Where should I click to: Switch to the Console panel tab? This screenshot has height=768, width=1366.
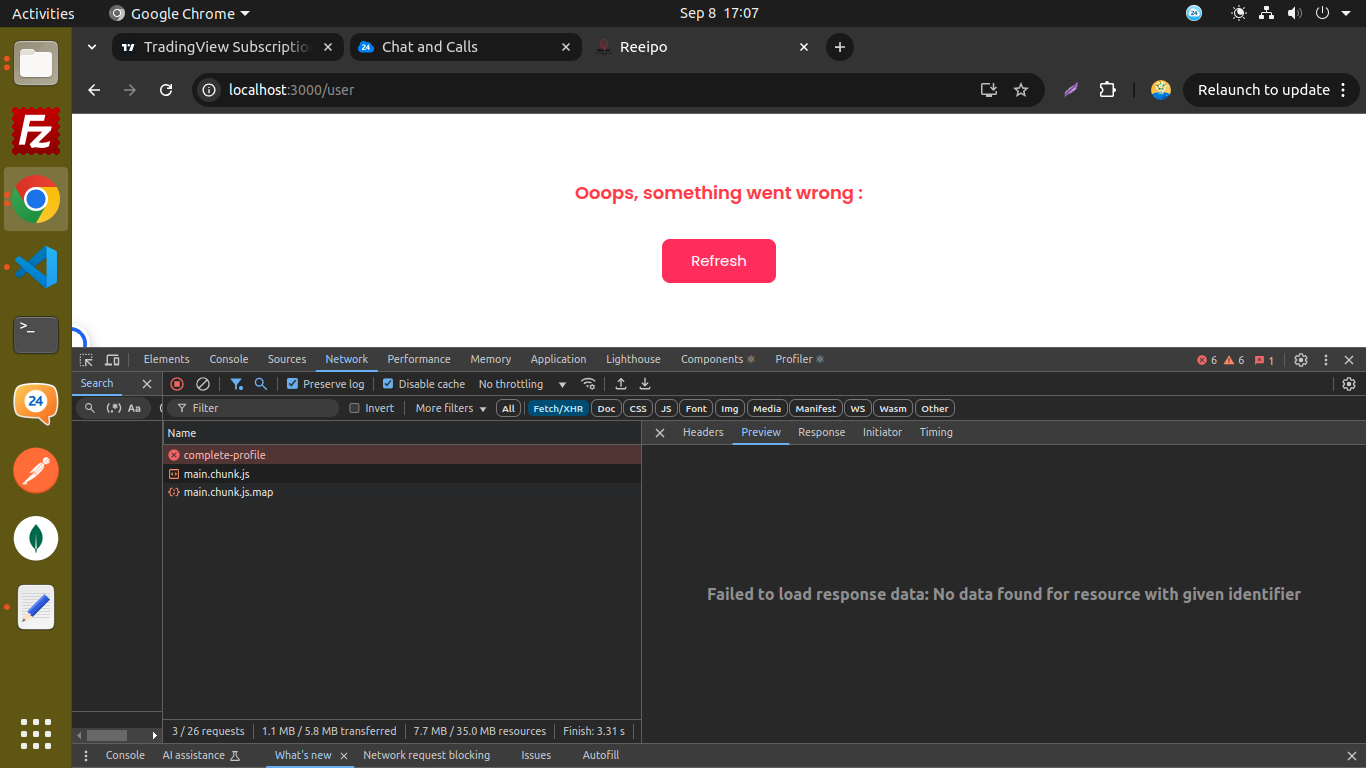pos(229,359)
